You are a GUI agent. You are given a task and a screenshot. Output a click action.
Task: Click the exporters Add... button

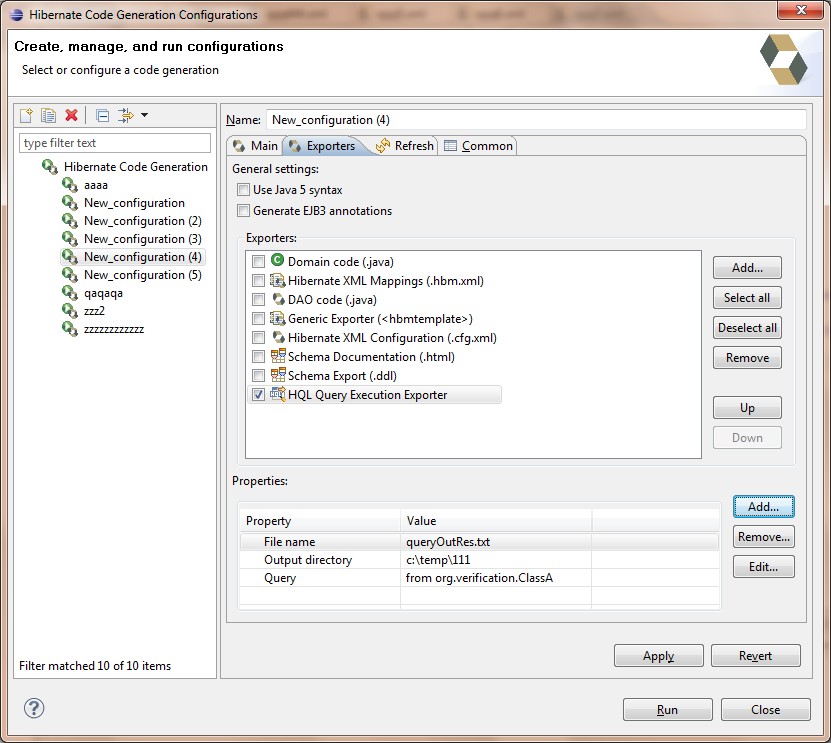coord(747,268)
